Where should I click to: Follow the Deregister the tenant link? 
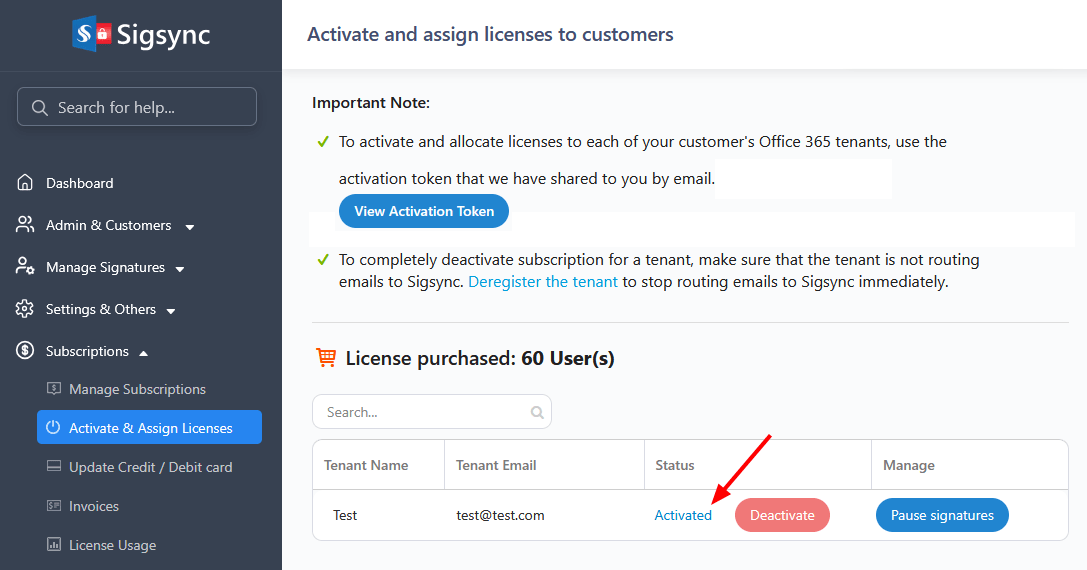tap(543, 282)
